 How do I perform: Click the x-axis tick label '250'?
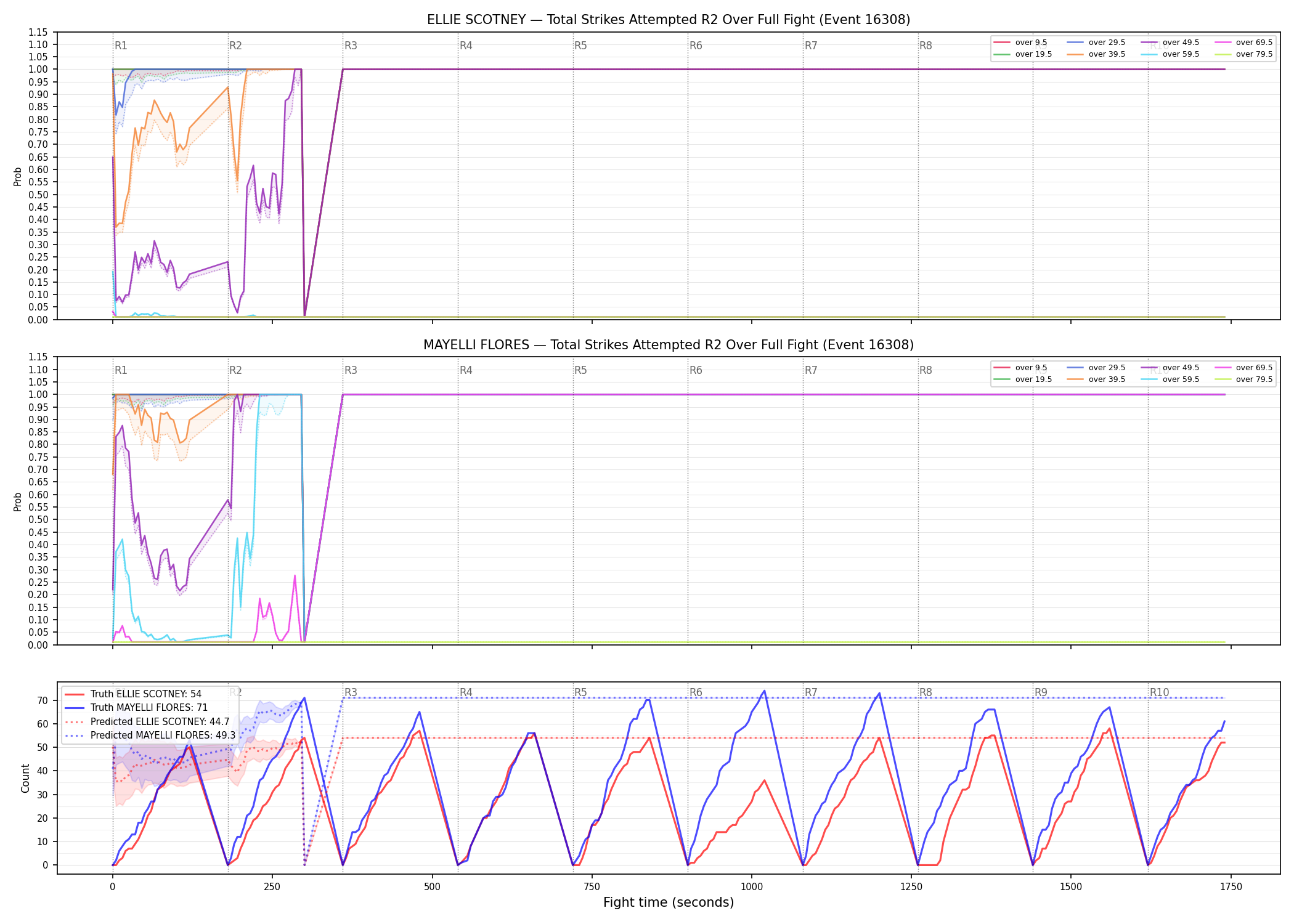pyautogui.click(x=272, y=887)
